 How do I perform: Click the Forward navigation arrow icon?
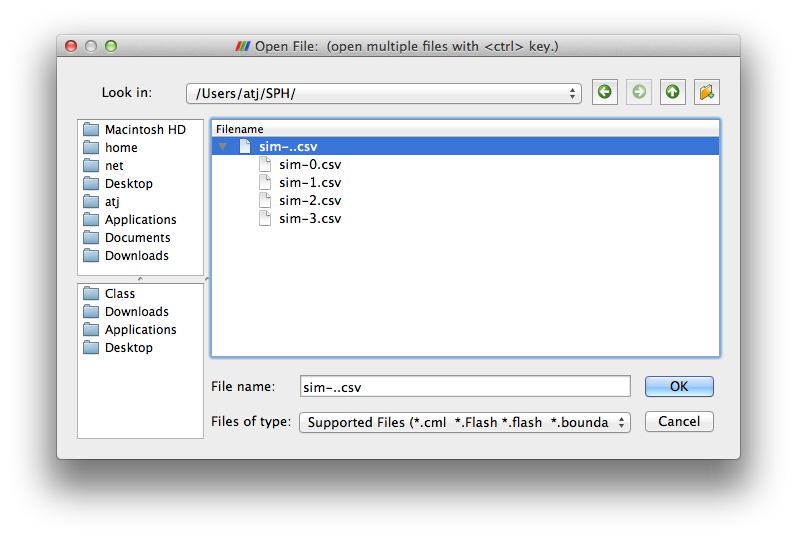[638, 93]
